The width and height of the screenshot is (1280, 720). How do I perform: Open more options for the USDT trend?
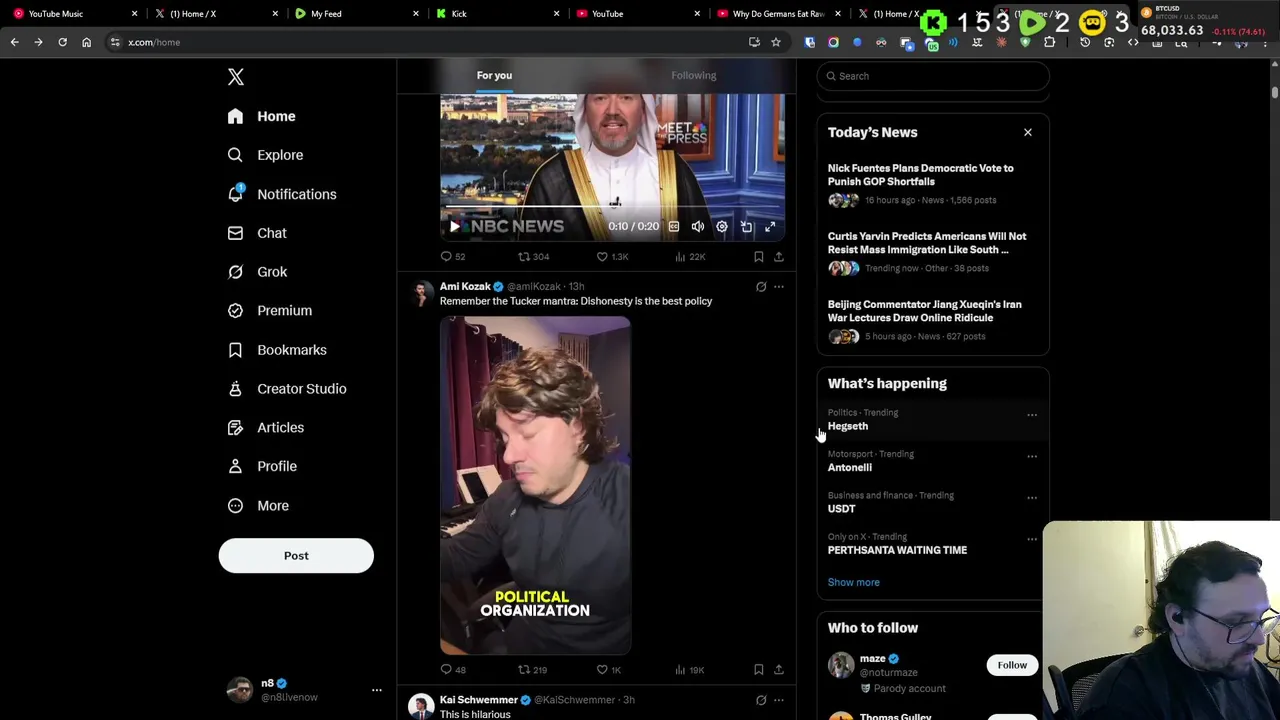point(1032,498)
